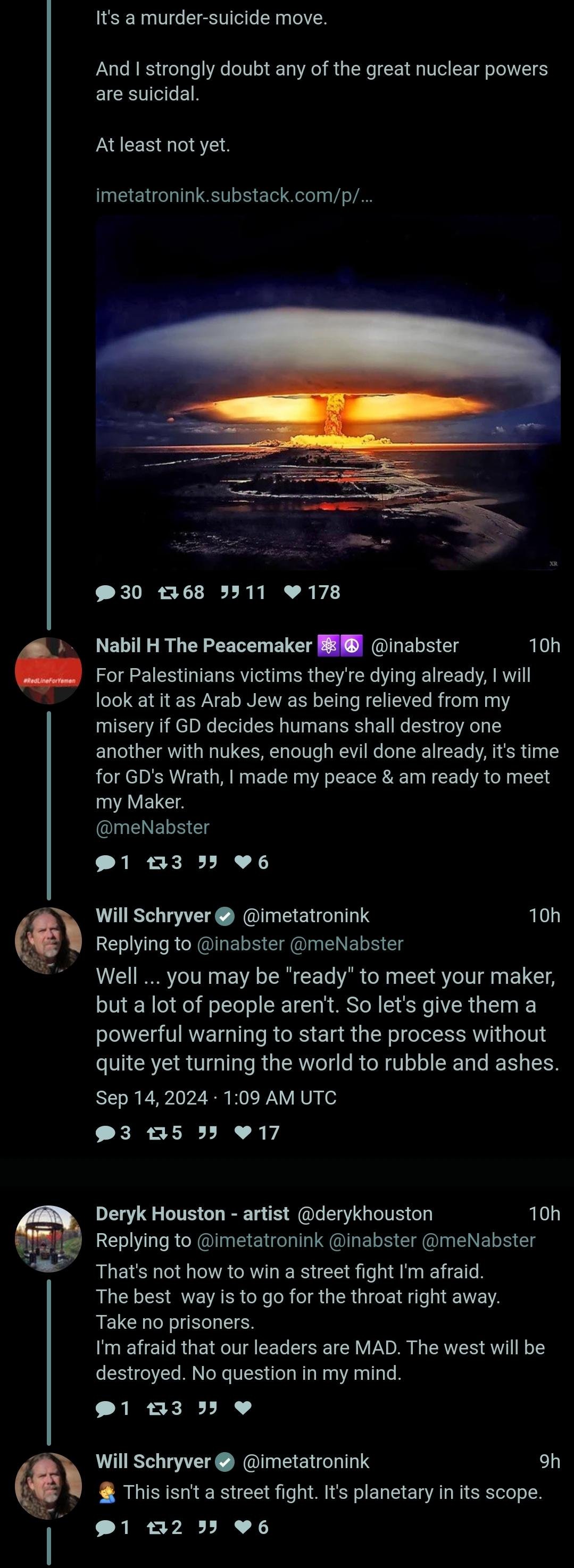Open the imetatronink.substack.com link
The image size is (574, 1568).
tap(234, 196)
